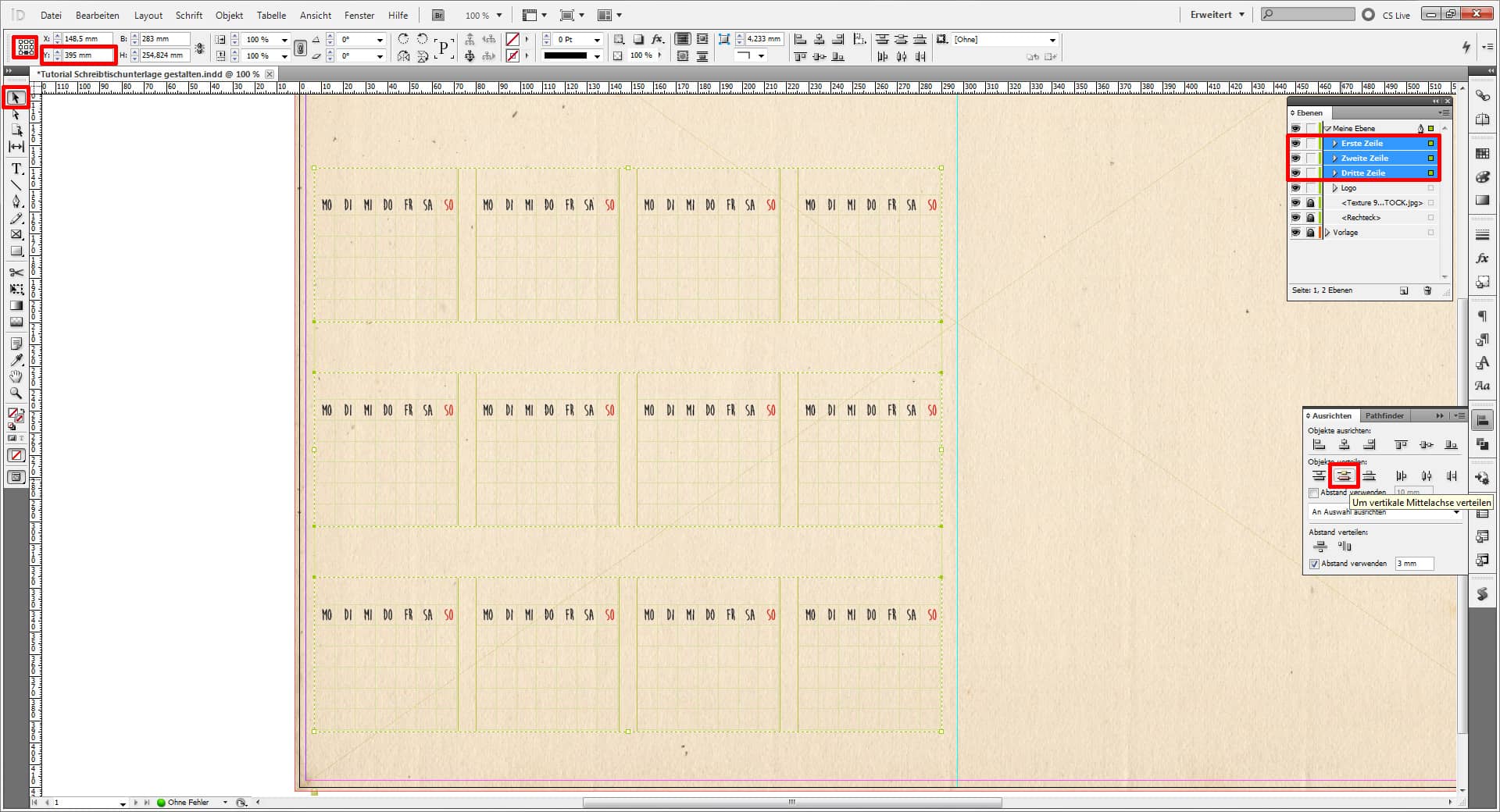Uncheck lower Abstand verwenden checkbox (3 mm)
The width and height of the screenshot is (1500, 812).
1314,564
